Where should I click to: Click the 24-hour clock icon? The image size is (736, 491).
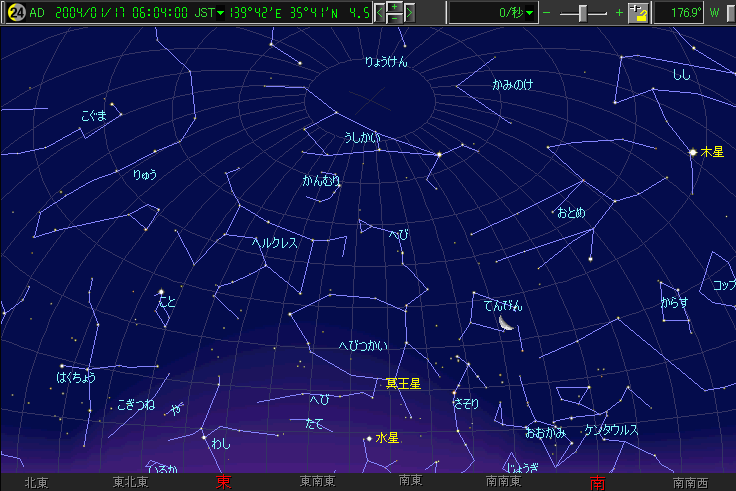(x=16, y=13)
